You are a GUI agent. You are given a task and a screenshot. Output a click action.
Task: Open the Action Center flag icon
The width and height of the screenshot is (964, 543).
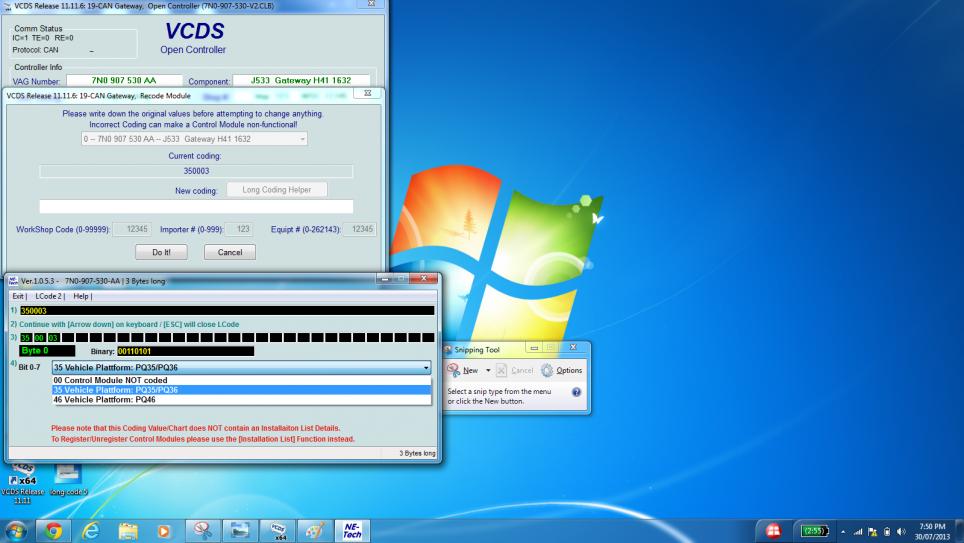tap(872, 531)
